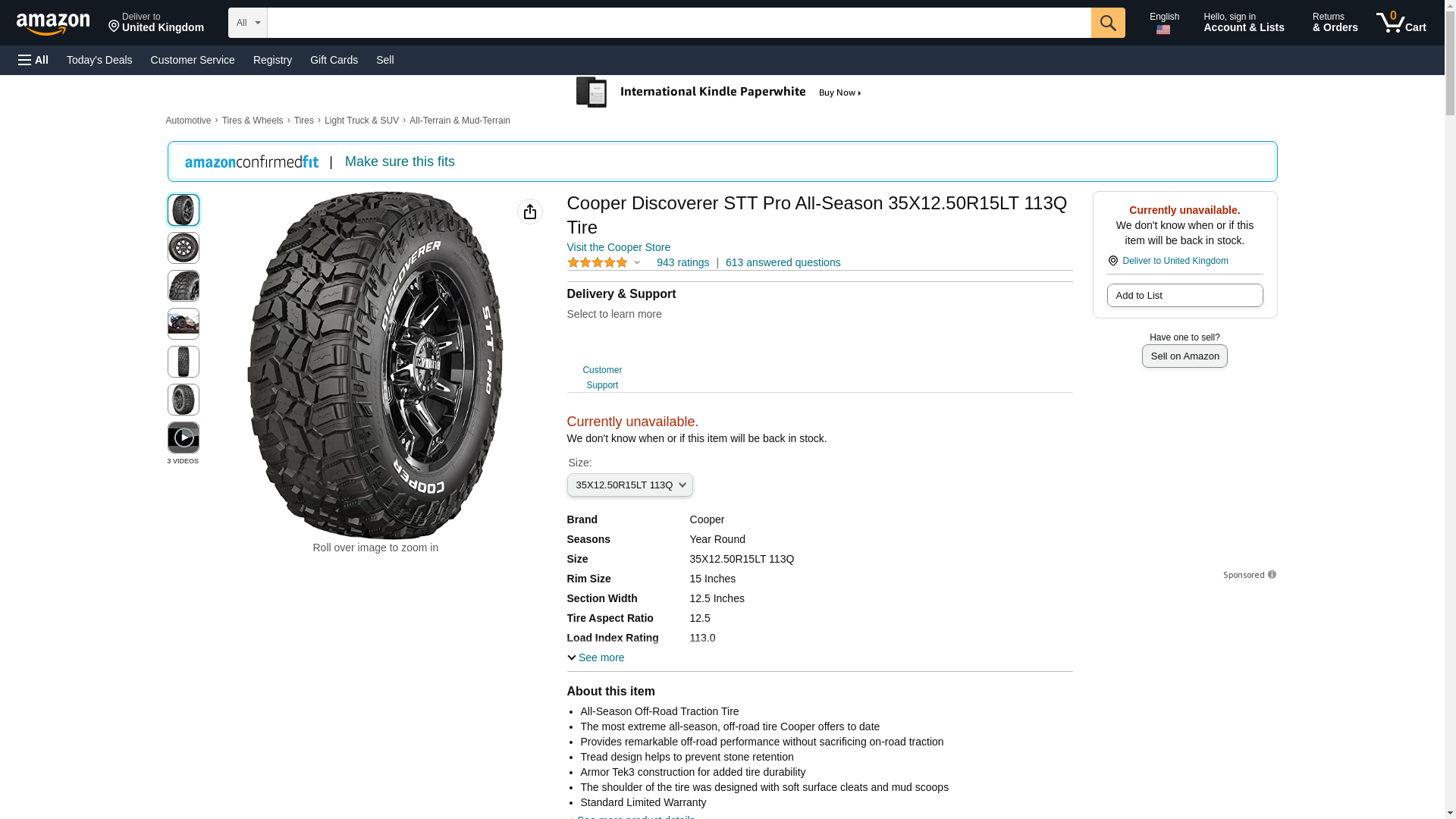The height and width of the screenshot is (819, 1456).
Task: Open the All hamburger menu
Action: [x=33, y=60]
